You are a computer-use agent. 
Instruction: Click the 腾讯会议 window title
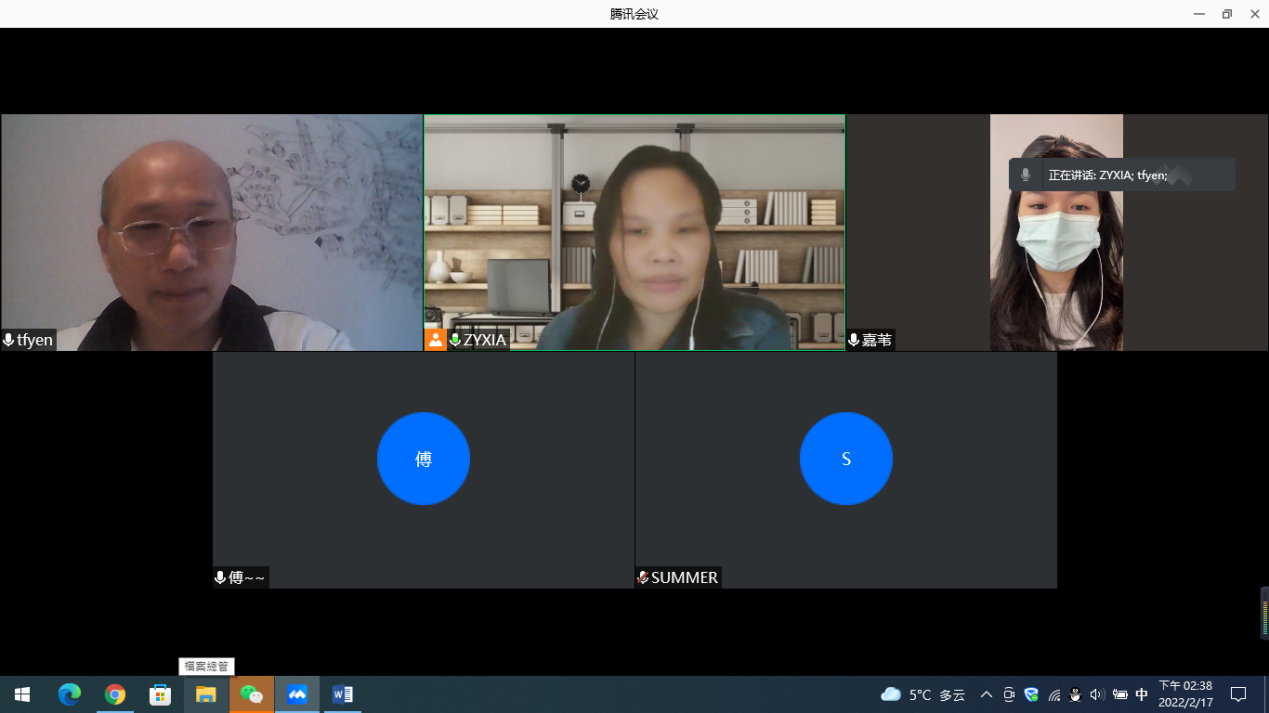(x=634, y=14)
